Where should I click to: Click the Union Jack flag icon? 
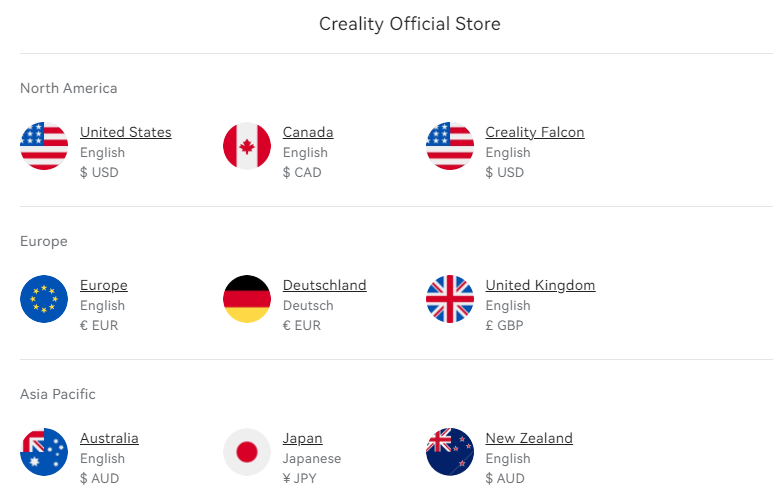point(450,299)
